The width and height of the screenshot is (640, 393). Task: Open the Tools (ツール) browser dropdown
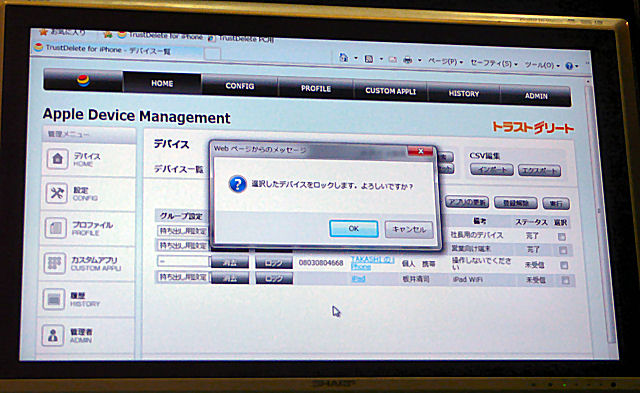point(542,65)
